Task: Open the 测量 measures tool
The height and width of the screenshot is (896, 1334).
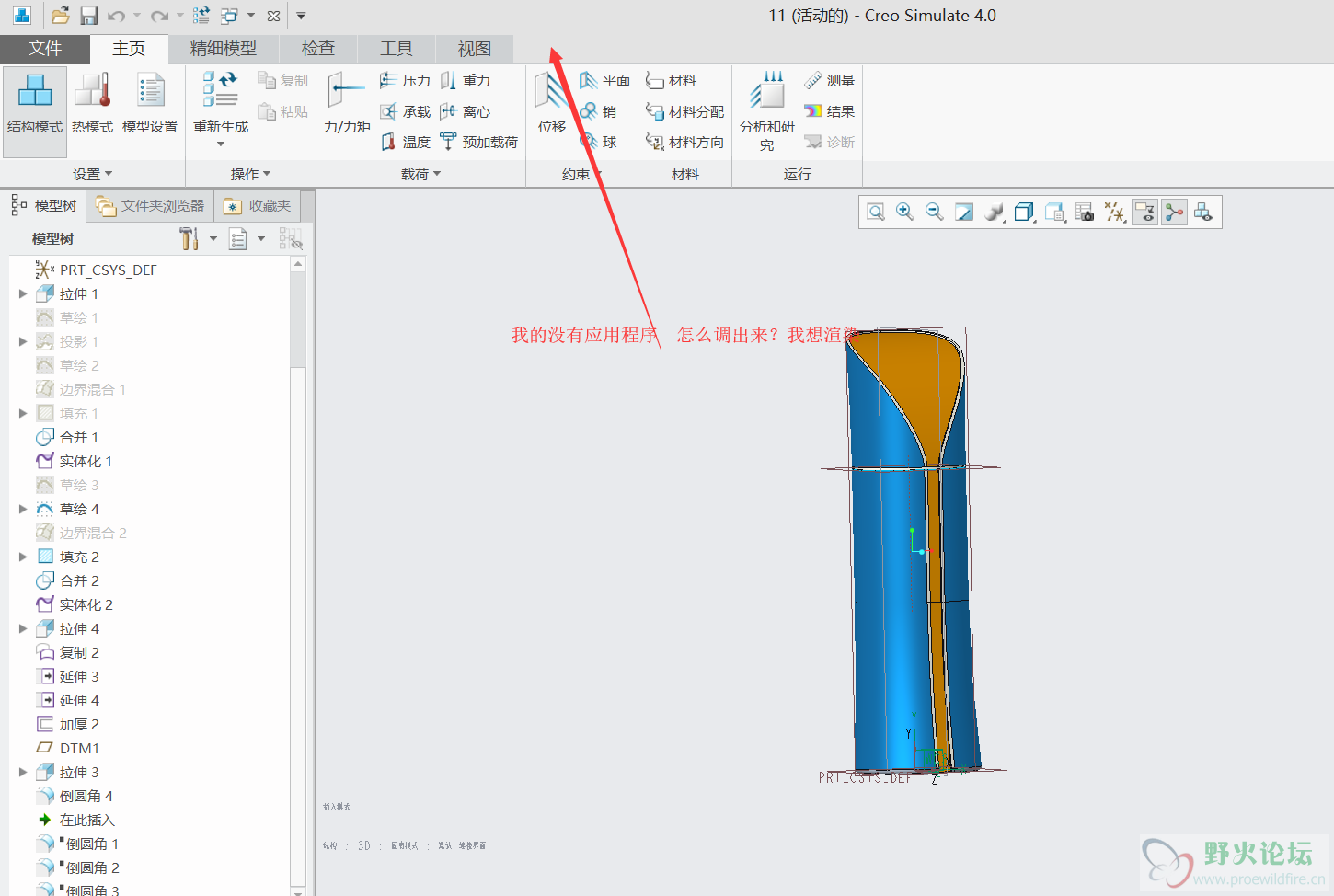Action: (x=830, y=81)
